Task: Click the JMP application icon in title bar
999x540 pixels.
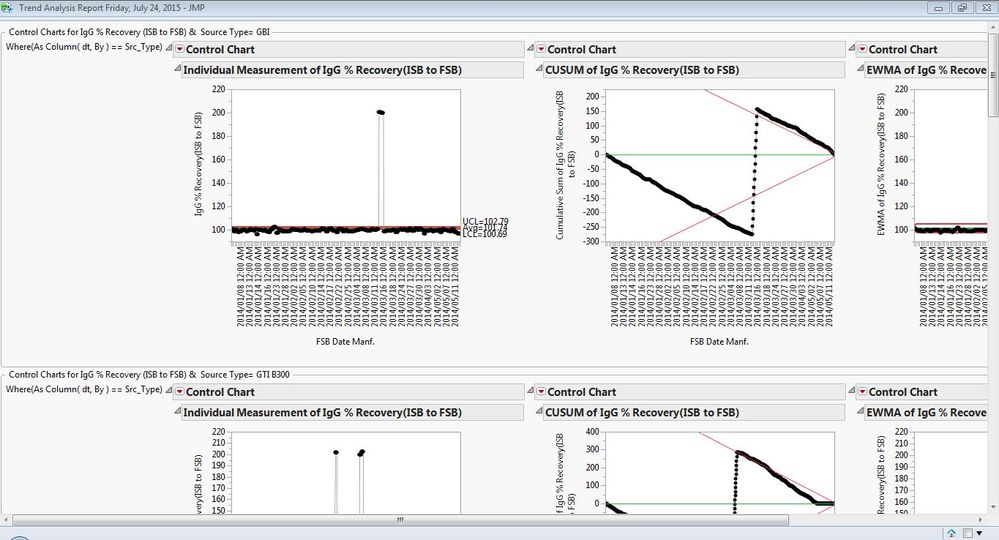Action: pos(8,8)
